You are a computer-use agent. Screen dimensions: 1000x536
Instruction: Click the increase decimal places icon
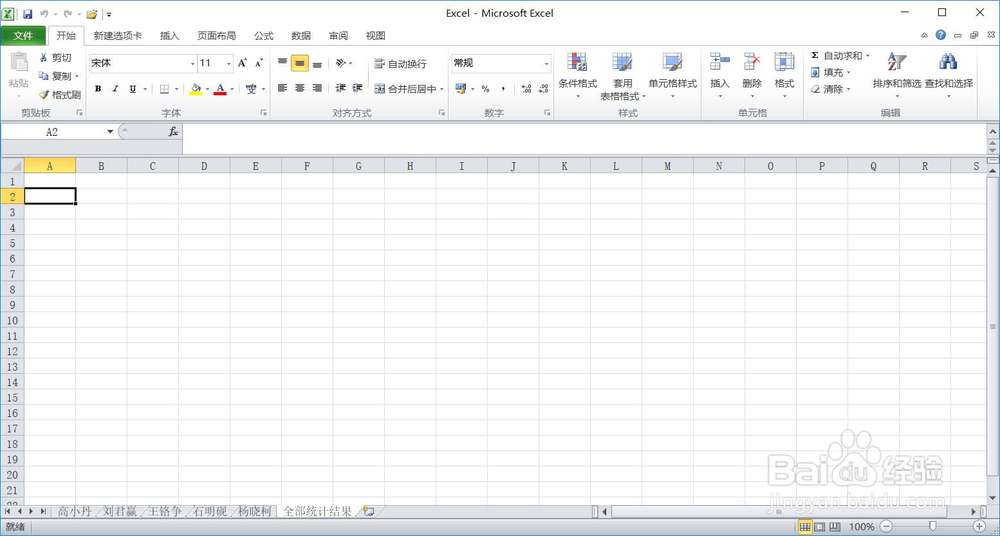pyautogui.click(x=526, y=89)
